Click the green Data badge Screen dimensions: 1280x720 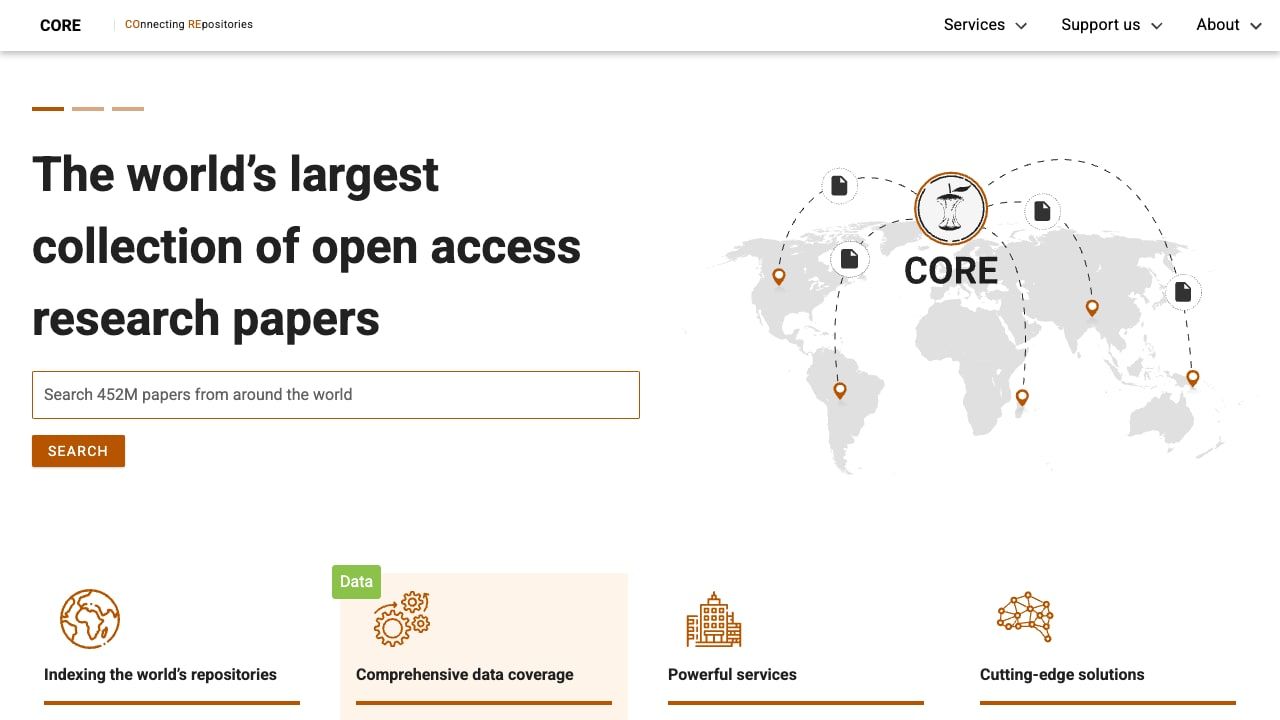(356, 582)
